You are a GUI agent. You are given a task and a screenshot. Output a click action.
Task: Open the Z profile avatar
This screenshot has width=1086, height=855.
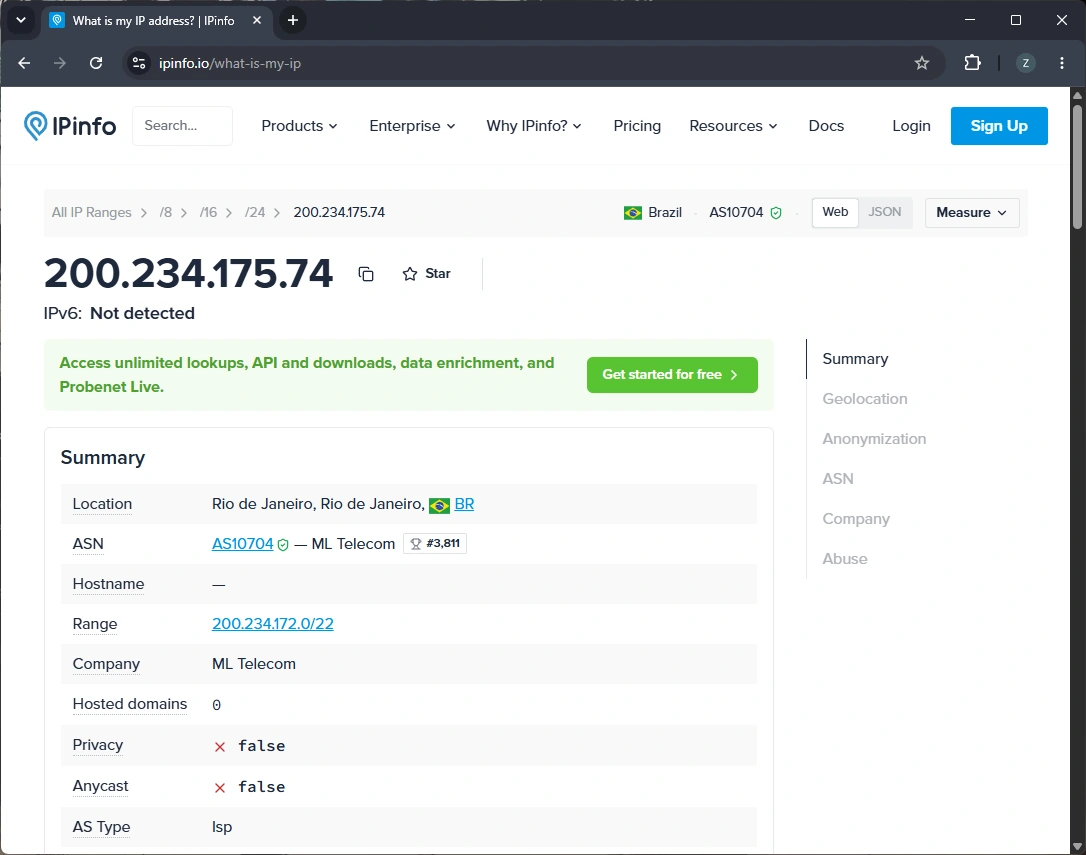coord(1026,63)
